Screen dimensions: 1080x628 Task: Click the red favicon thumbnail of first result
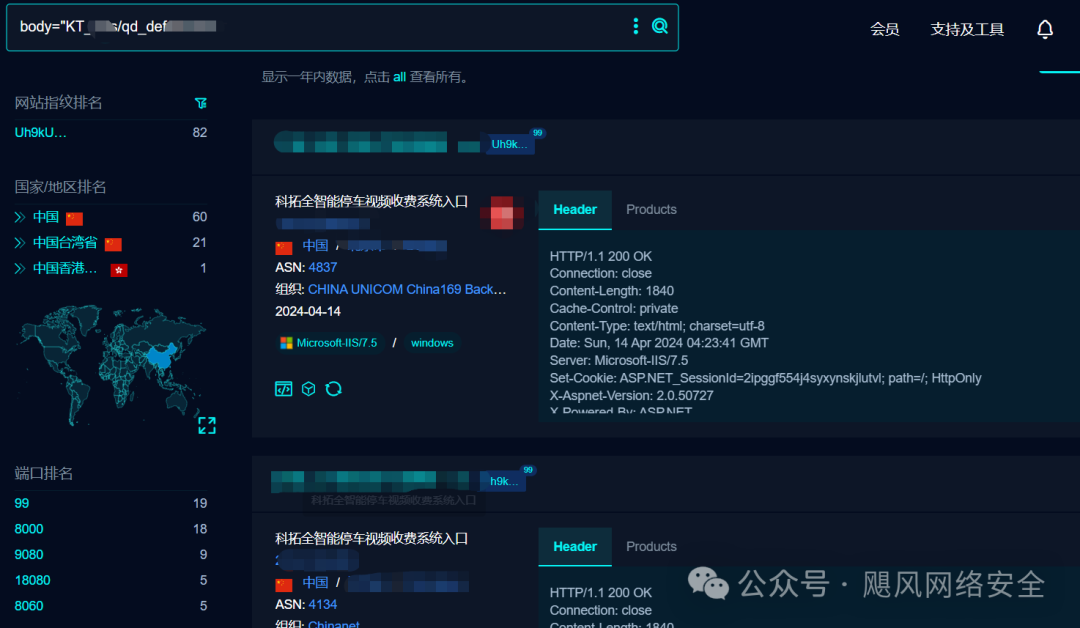502,213
